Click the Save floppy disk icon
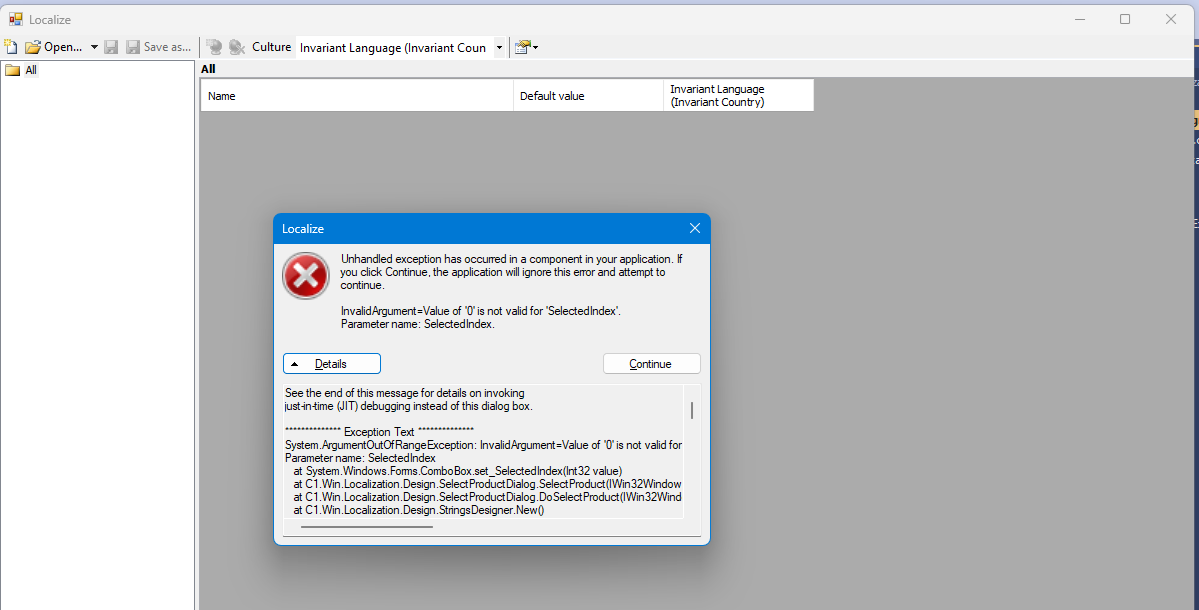Image resolution: width=1199 pixels, height=610 pixels. click(x=111, y=47)
